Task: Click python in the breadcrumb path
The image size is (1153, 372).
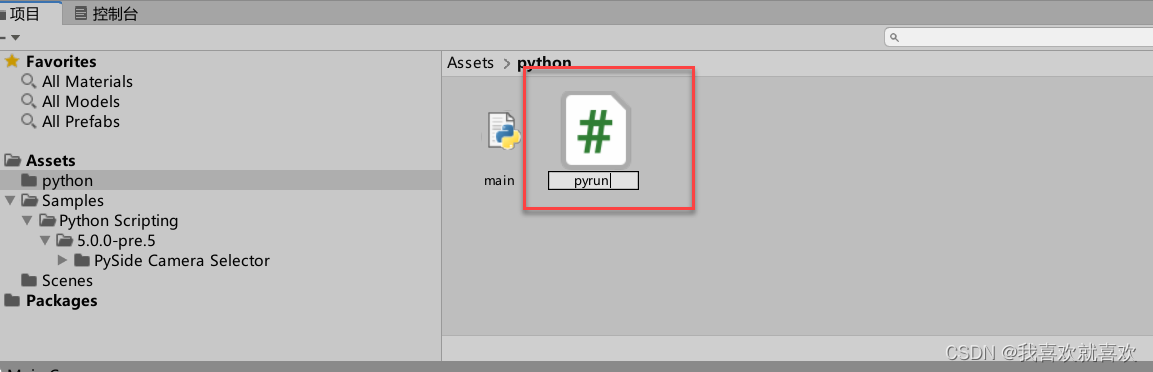Action: [544, 63]
